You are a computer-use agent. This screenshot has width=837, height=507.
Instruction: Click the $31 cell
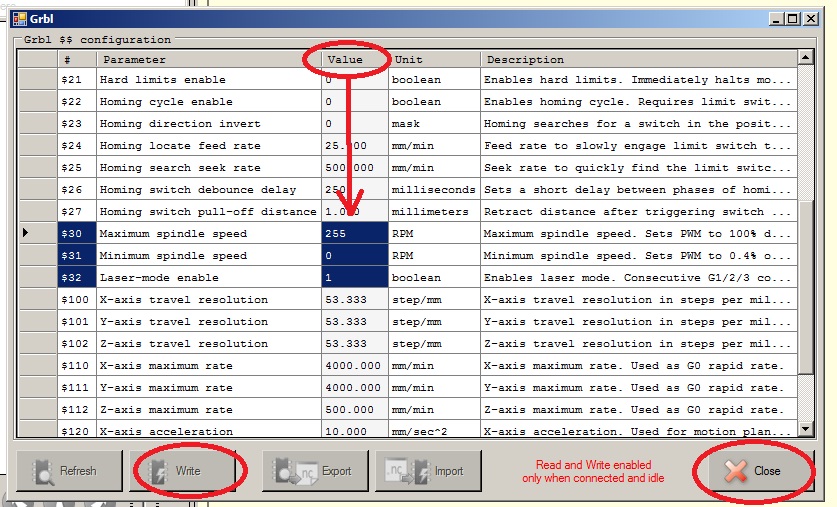click(x=77, y=256)
